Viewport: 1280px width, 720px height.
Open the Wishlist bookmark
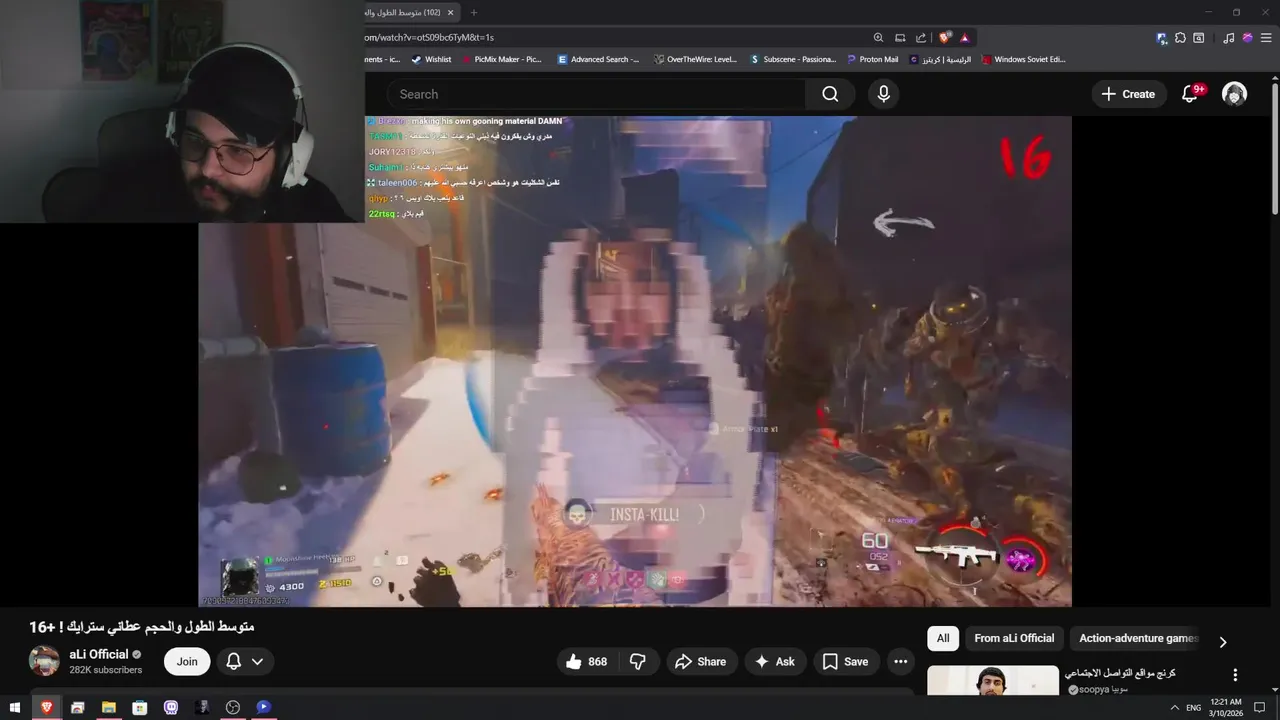431,59
